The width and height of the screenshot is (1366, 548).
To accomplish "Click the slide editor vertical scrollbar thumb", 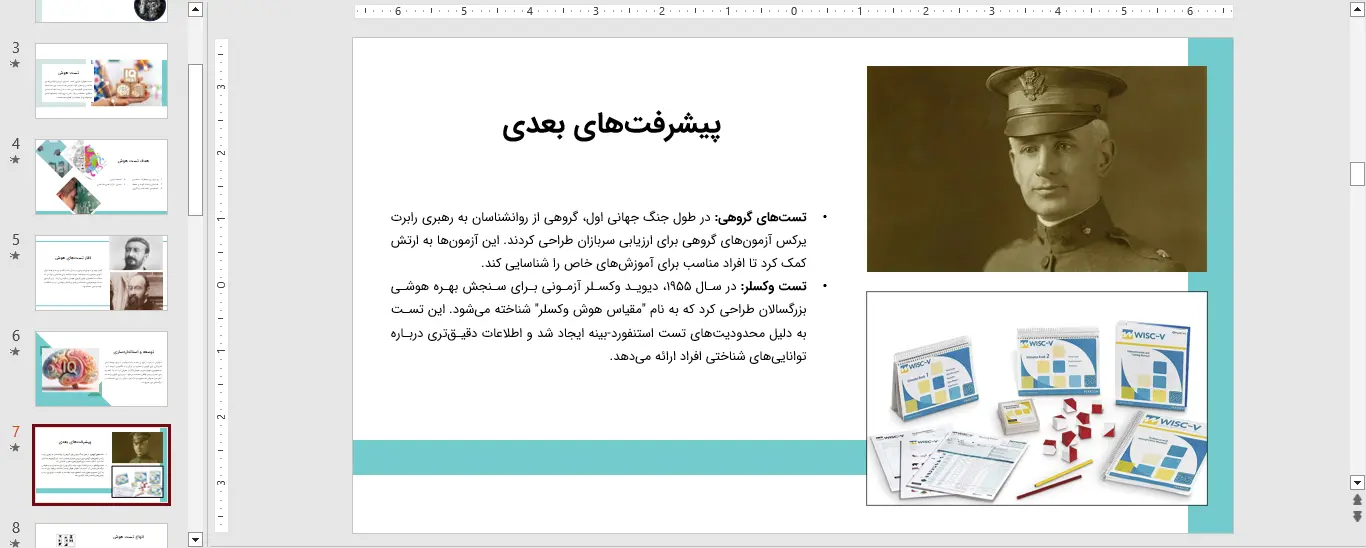I will pos(1357,174).
